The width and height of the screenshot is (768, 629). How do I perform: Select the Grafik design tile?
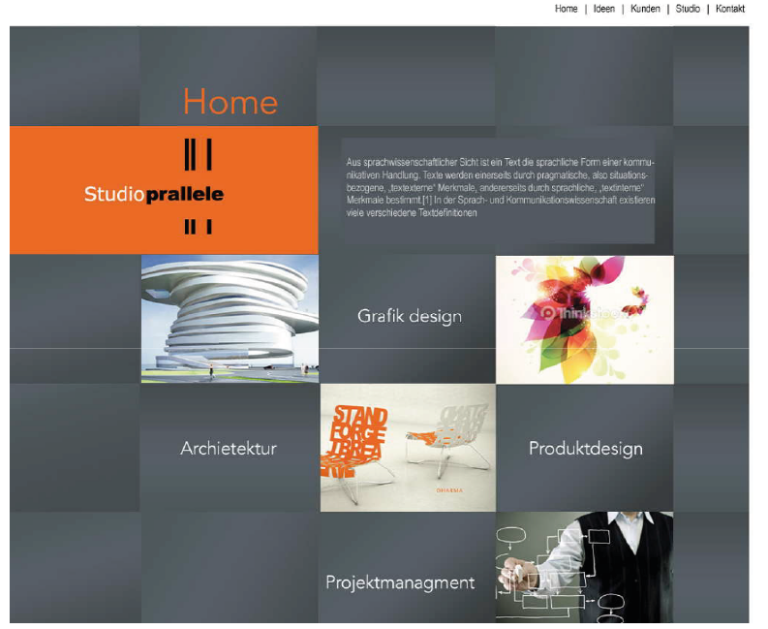coord(409,317)
